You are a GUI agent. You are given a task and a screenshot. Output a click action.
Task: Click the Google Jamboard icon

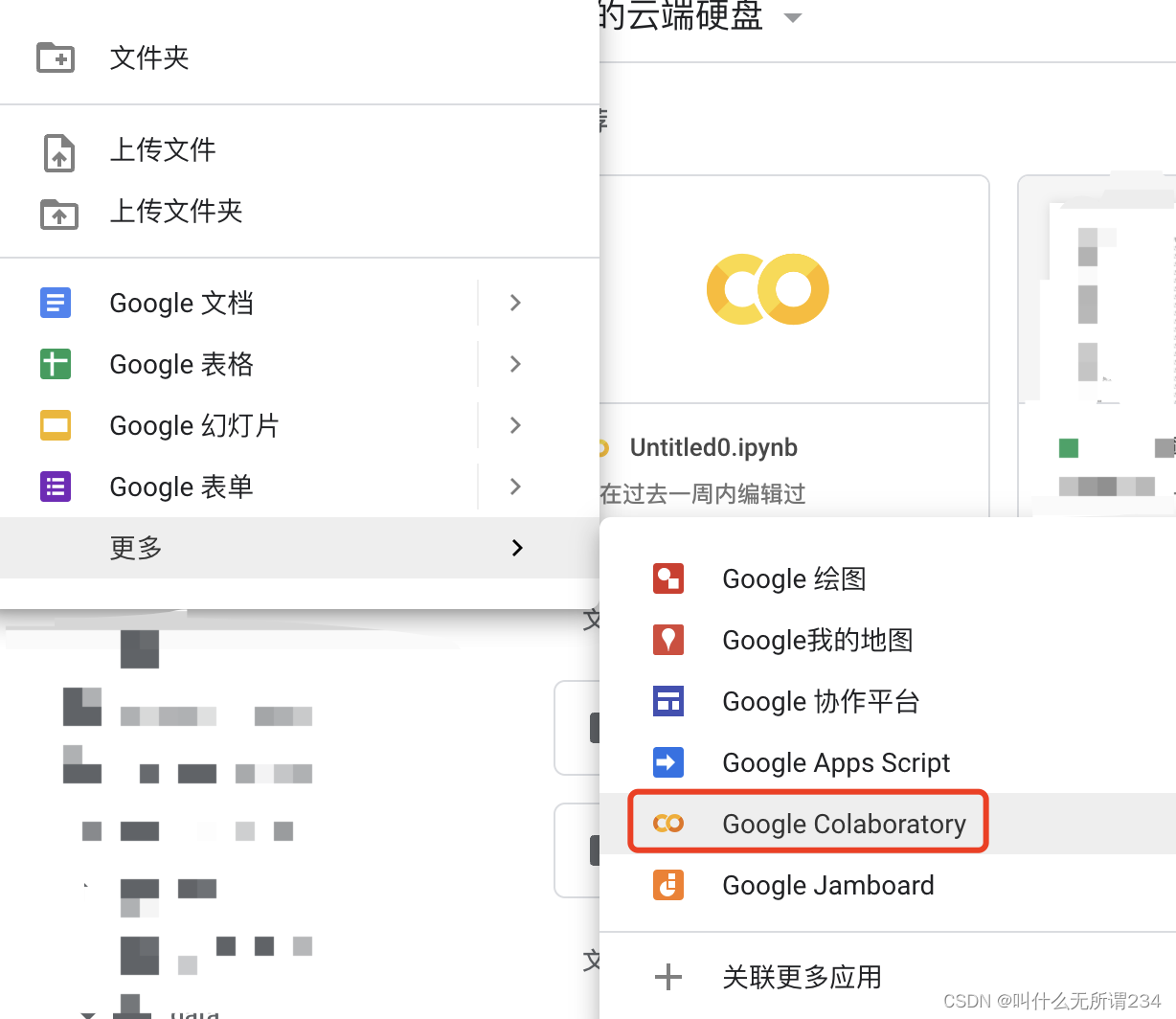[668, 884]
